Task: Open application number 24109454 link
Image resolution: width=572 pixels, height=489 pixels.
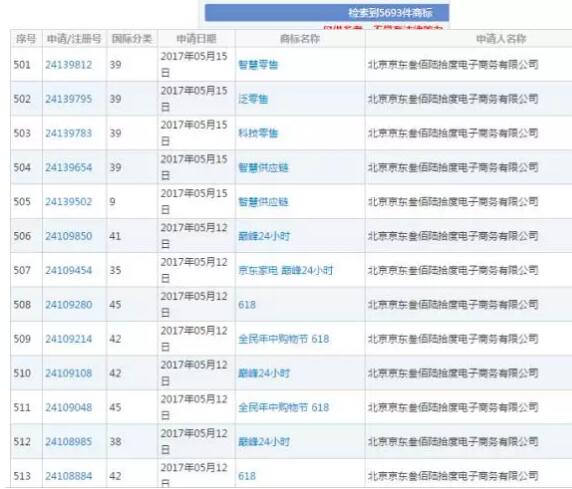Action: tap(69, 270)
